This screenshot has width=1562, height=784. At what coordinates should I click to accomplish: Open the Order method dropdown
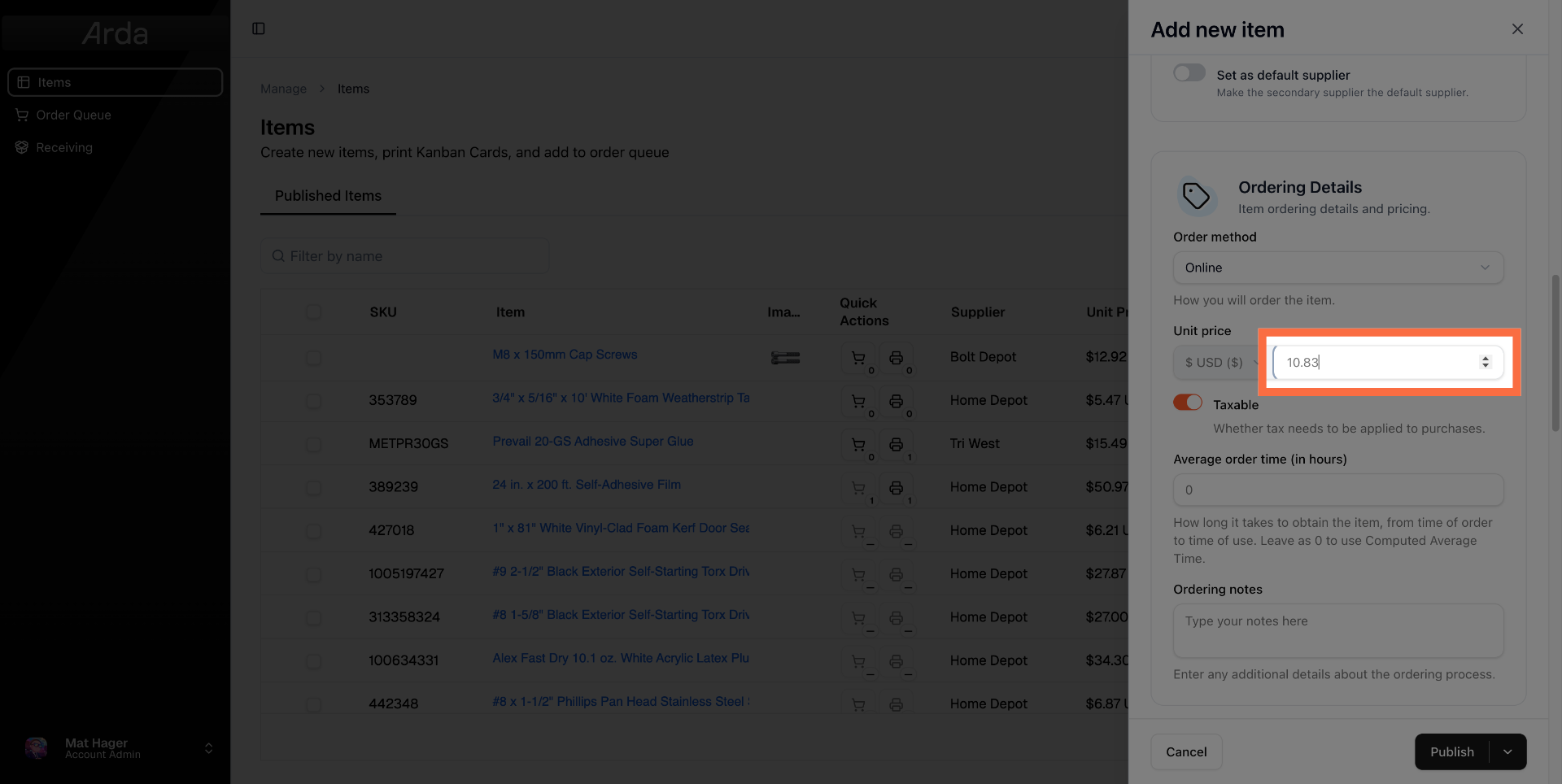point(1338,268)
